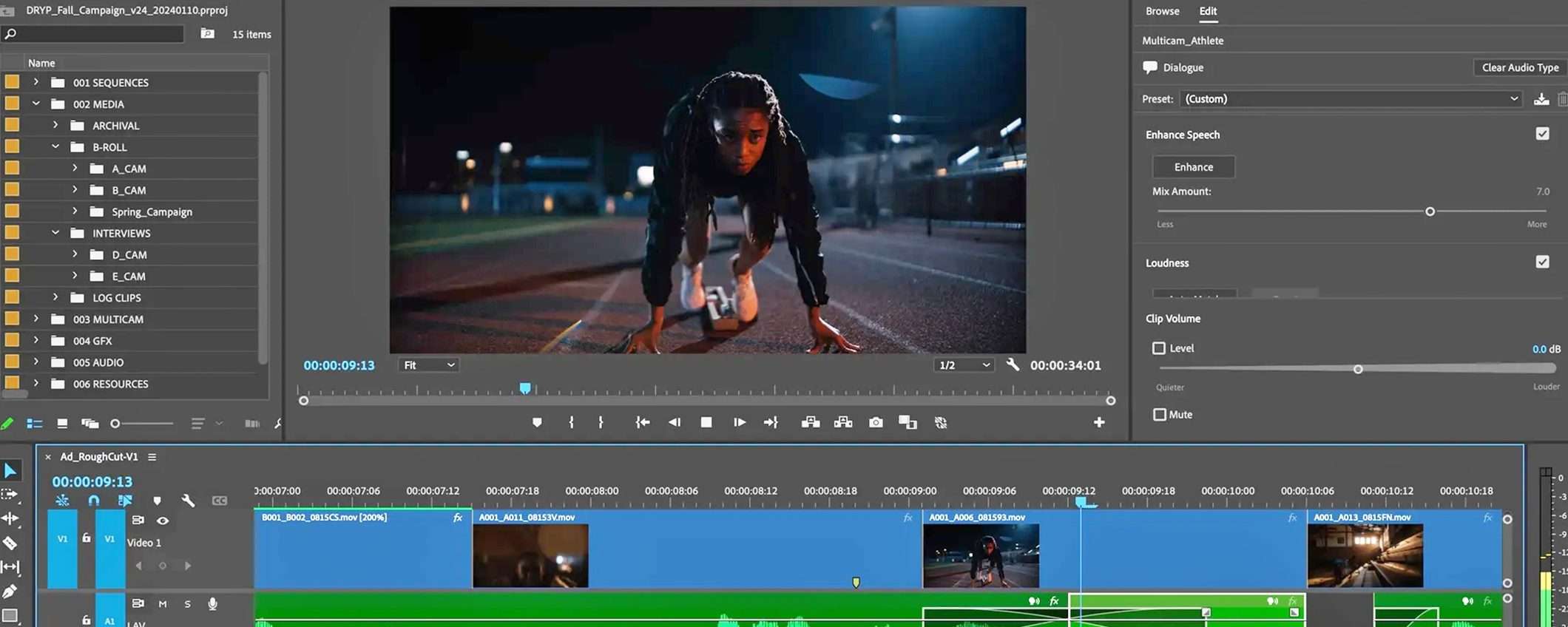
Task: Click the Enhance button
Action: 1193,167
